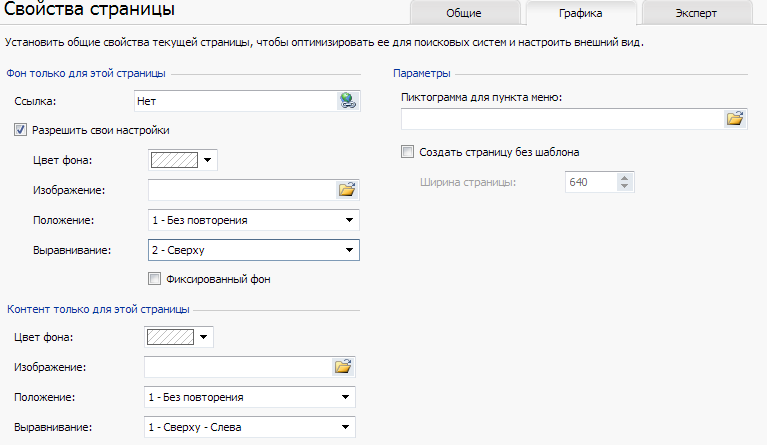Open folder icon for content Изображение field
Image resolution: width=767 pixels, height=445 pixels.
[x=343, y=367]
